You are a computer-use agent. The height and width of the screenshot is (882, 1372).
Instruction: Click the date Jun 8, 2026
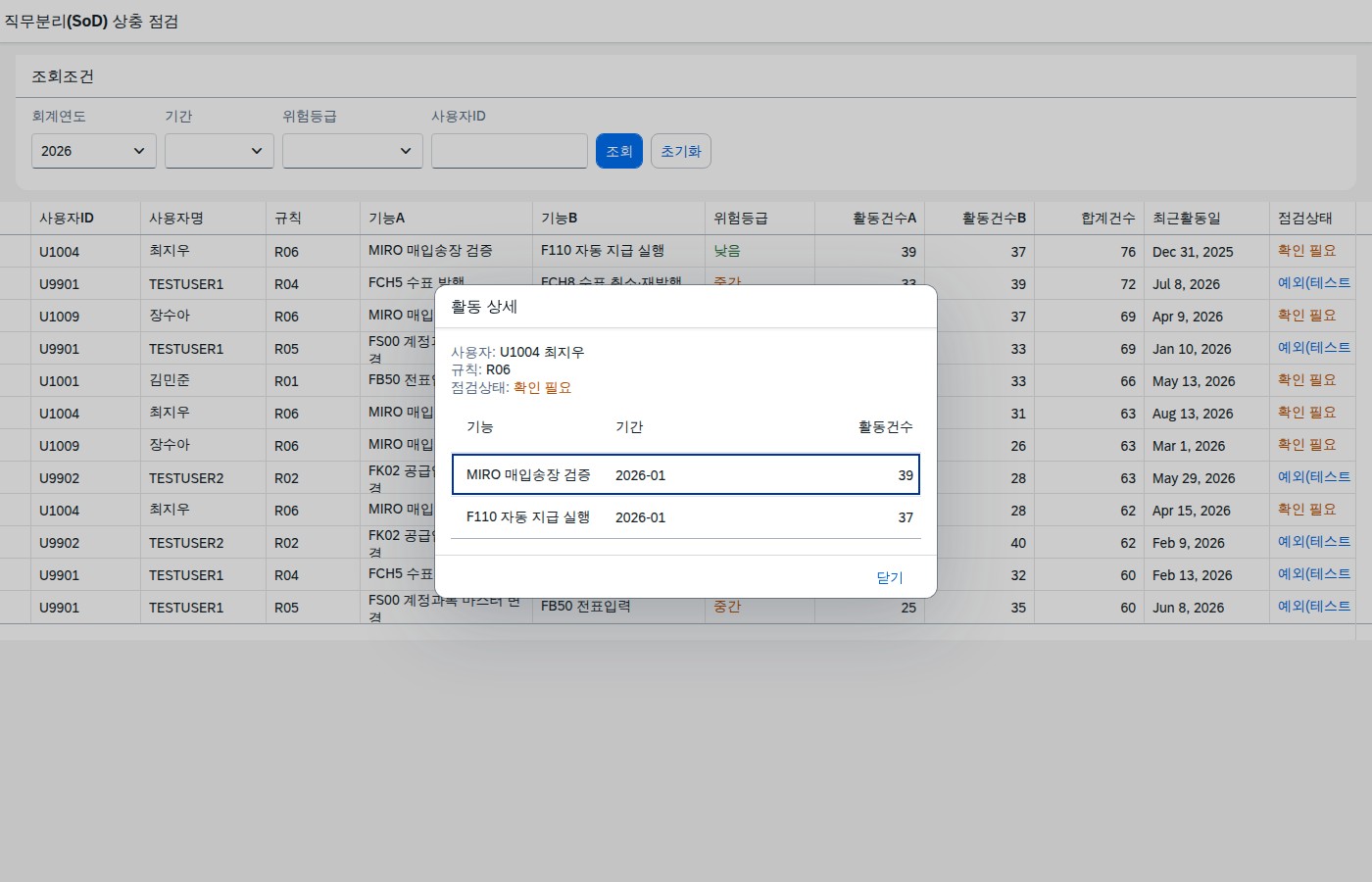[1188, 608]
